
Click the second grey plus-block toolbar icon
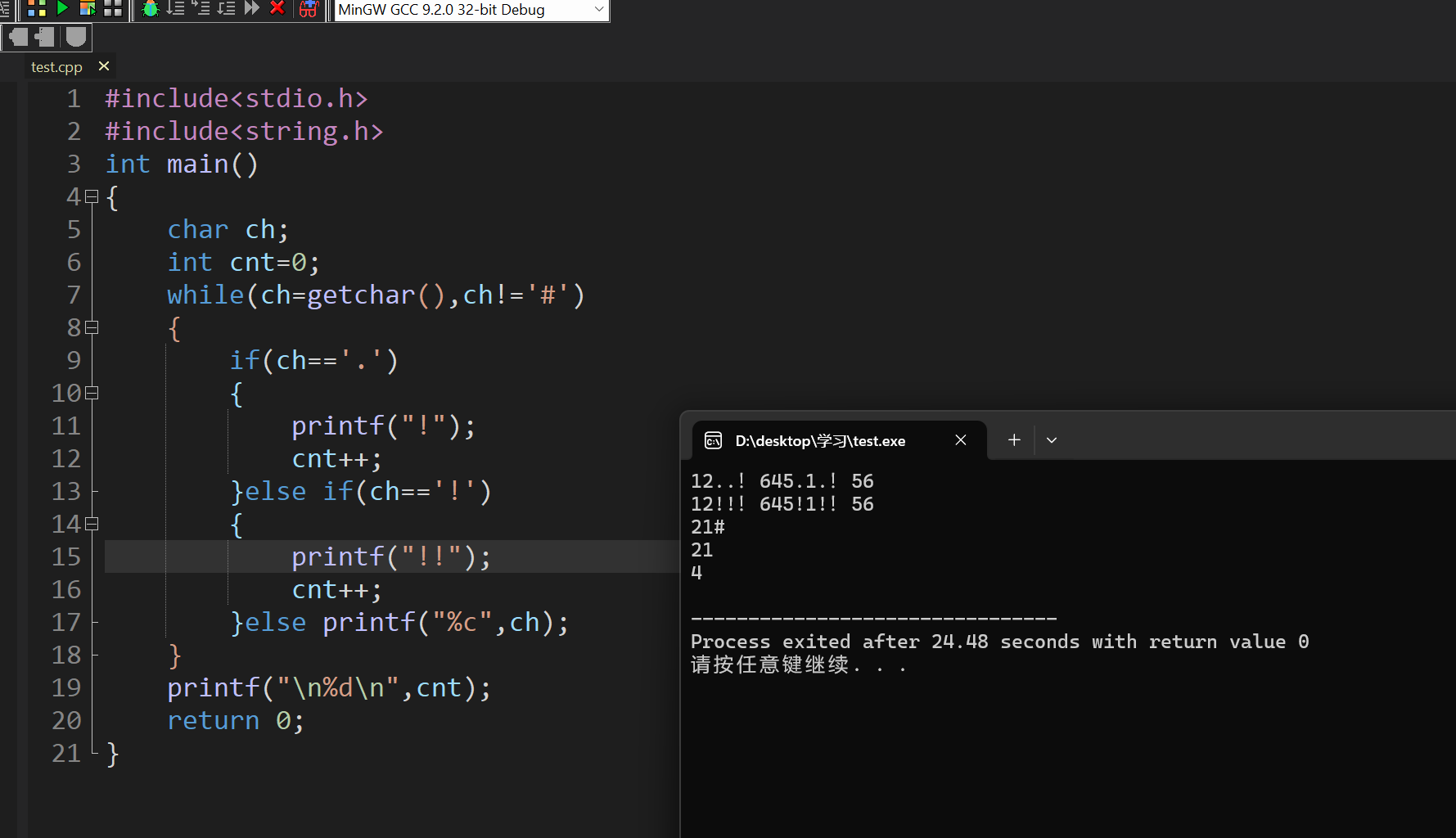[x=46, y=37]
